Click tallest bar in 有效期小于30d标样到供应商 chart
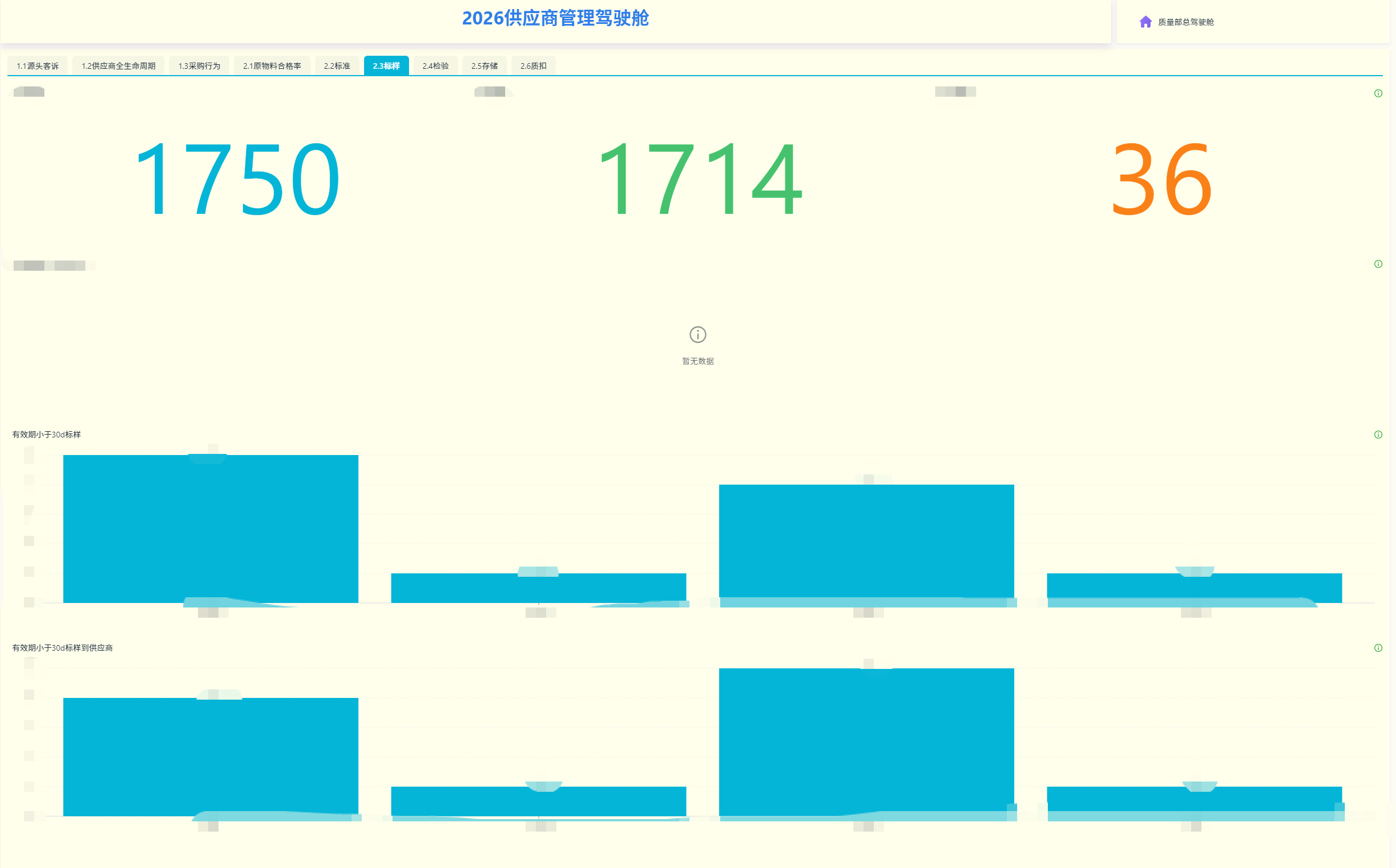This screenshot has width=1396, height=868. 866,742
